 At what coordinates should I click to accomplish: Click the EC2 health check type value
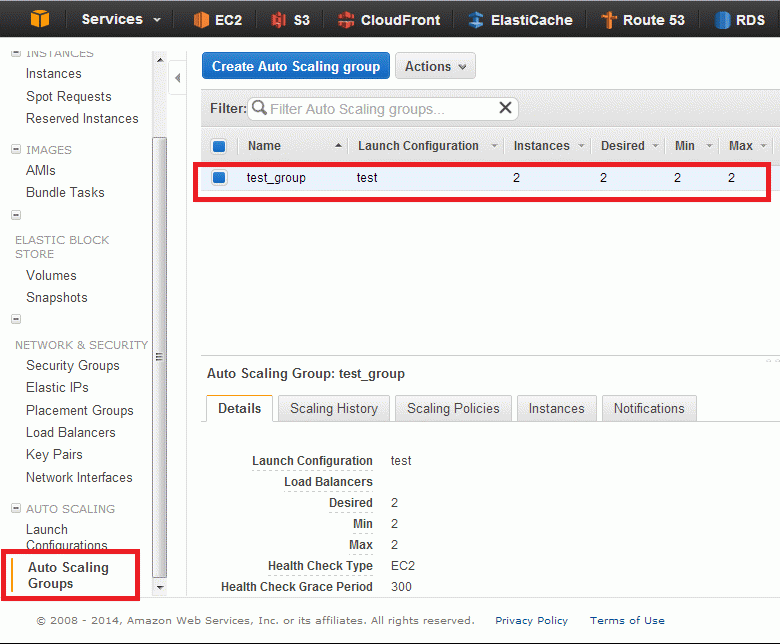(x=403, y=566)
